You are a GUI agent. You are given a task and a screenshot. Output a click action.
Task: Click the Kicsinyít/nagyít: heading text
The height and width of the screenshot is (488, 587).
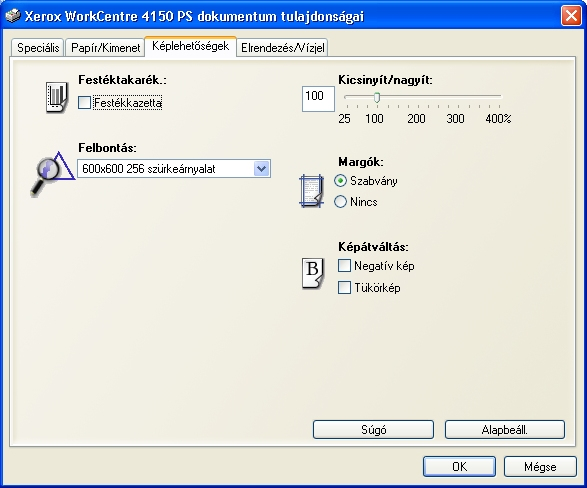386,80
